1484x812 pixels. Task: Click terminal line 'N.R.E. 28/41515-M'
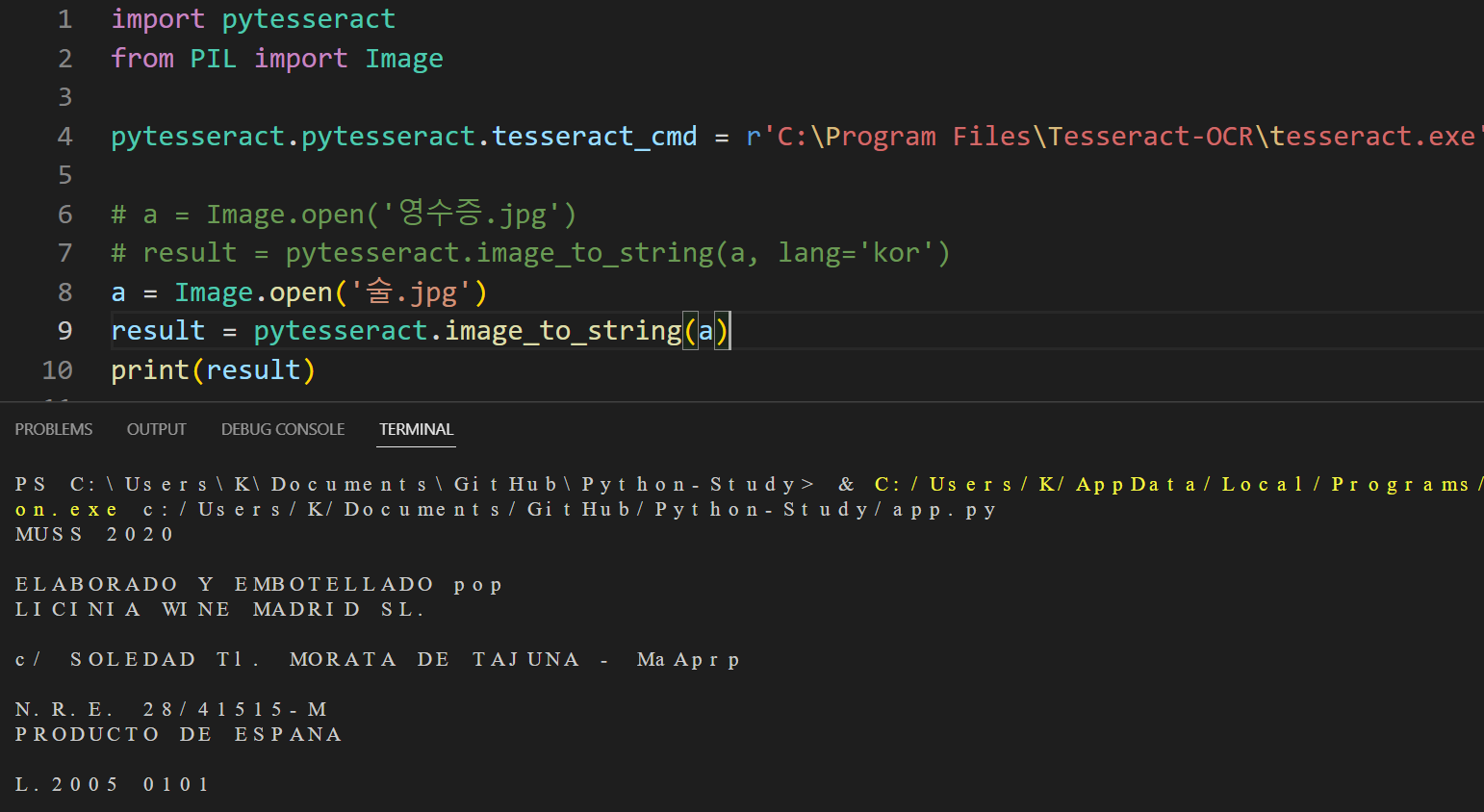171,710
